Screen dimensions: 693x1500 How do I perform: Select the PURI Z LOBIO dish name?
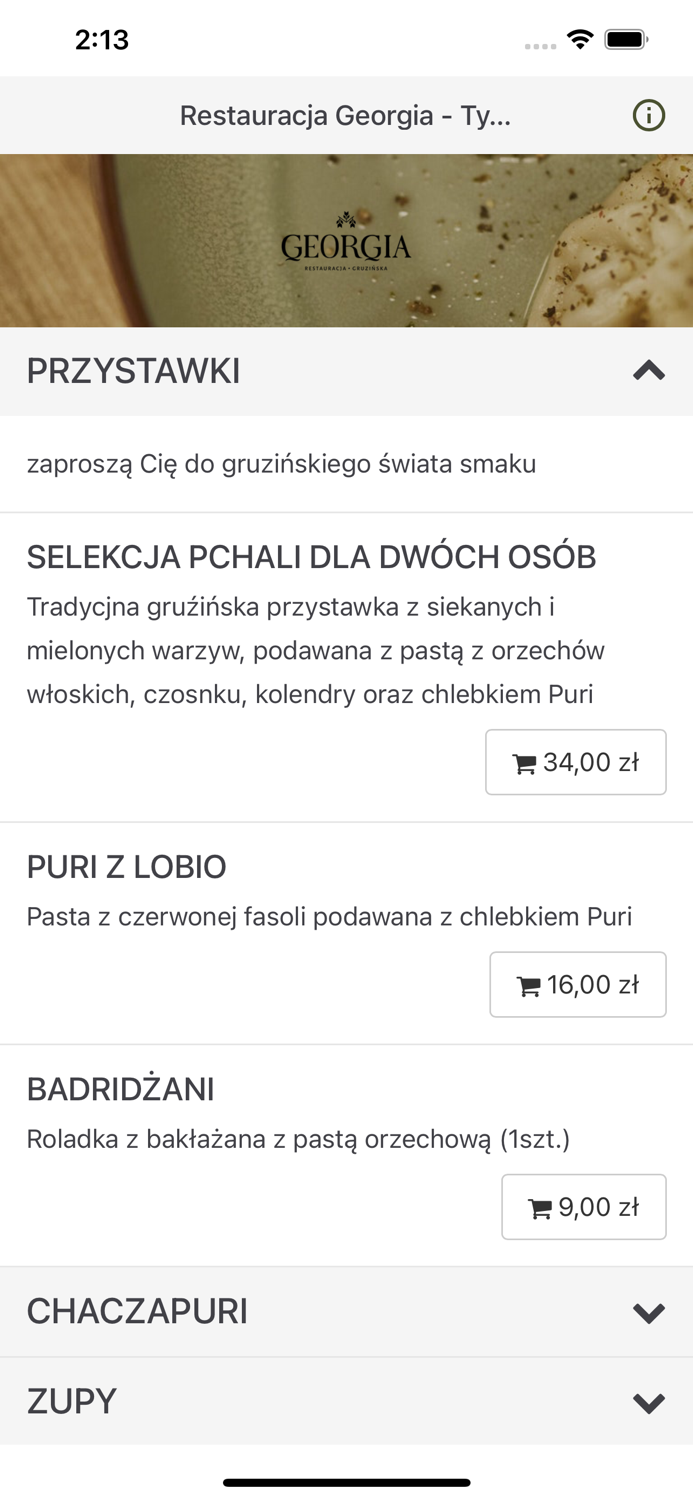pyautogui.click(x=126, y=867)
